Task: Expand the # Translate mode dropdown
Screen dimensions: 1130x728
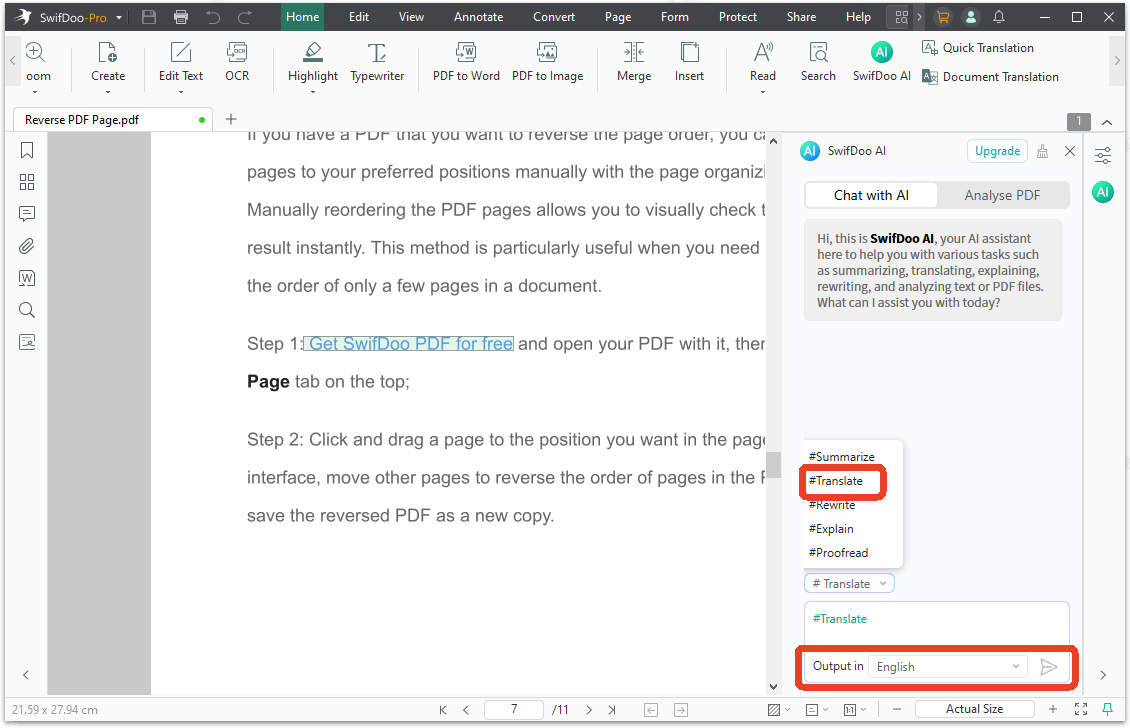Action: (x=850, y=583)
